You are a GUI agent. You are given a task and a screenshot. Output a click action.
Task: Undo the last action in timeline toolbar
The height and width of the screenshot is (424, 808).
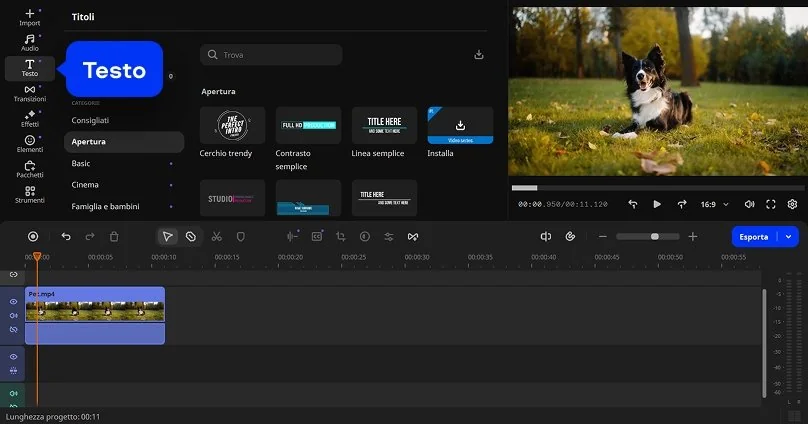coord(66,236)
